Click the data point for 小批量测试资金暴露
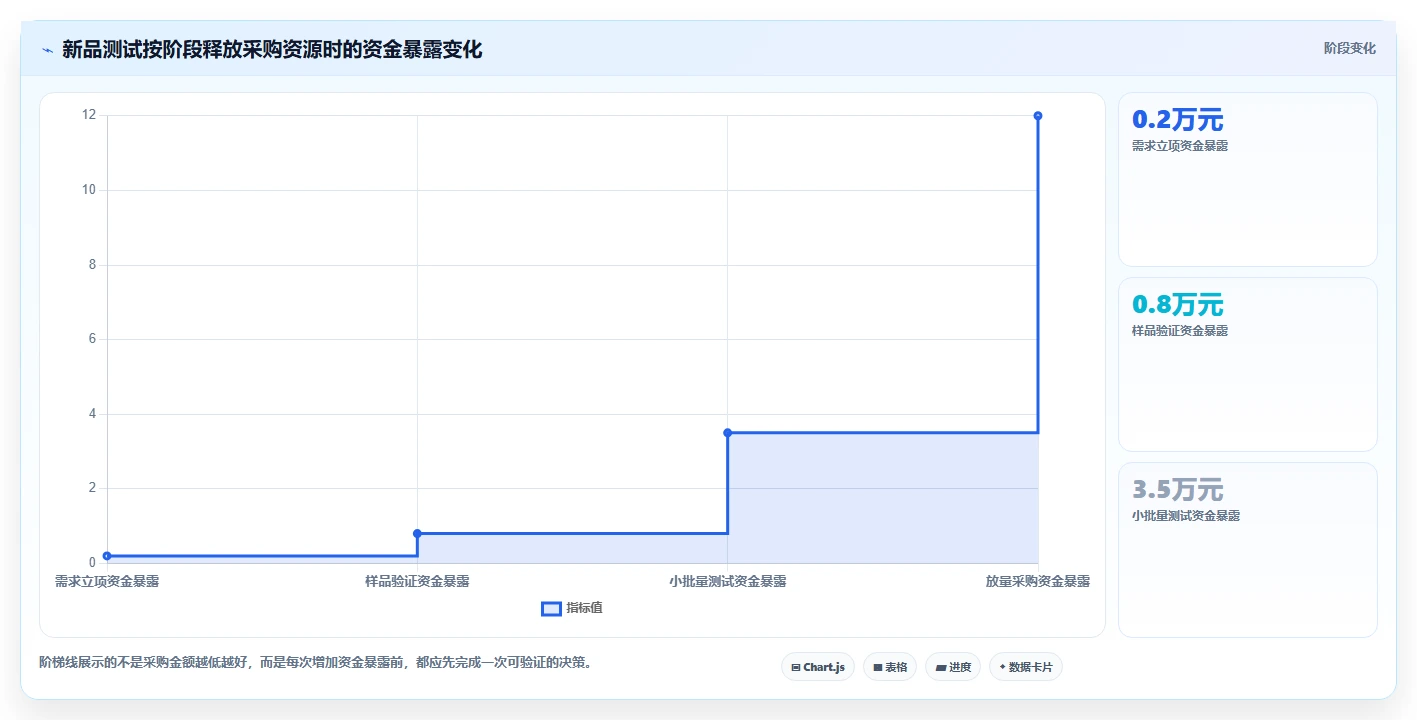 (727, 432)
